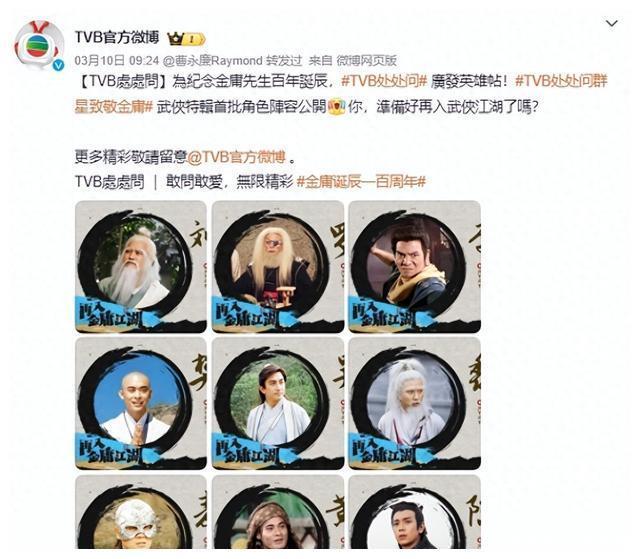Click the blue verified badge on avatar
The width and height of the screenshot is (640, 559).
(x=59, y=64)
